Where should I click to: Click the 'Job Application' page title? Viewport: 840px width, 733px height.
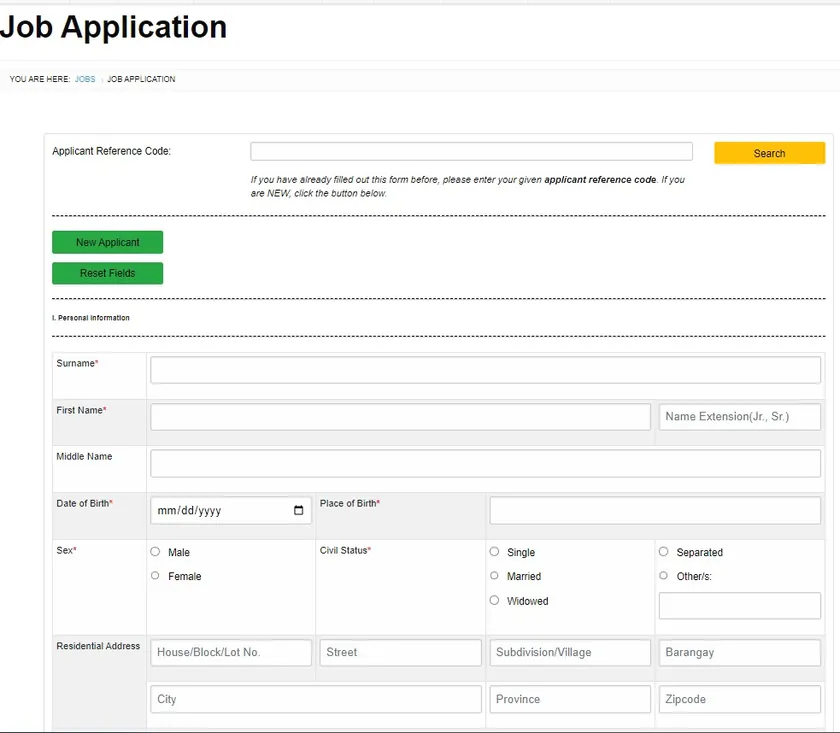(114, 27)
